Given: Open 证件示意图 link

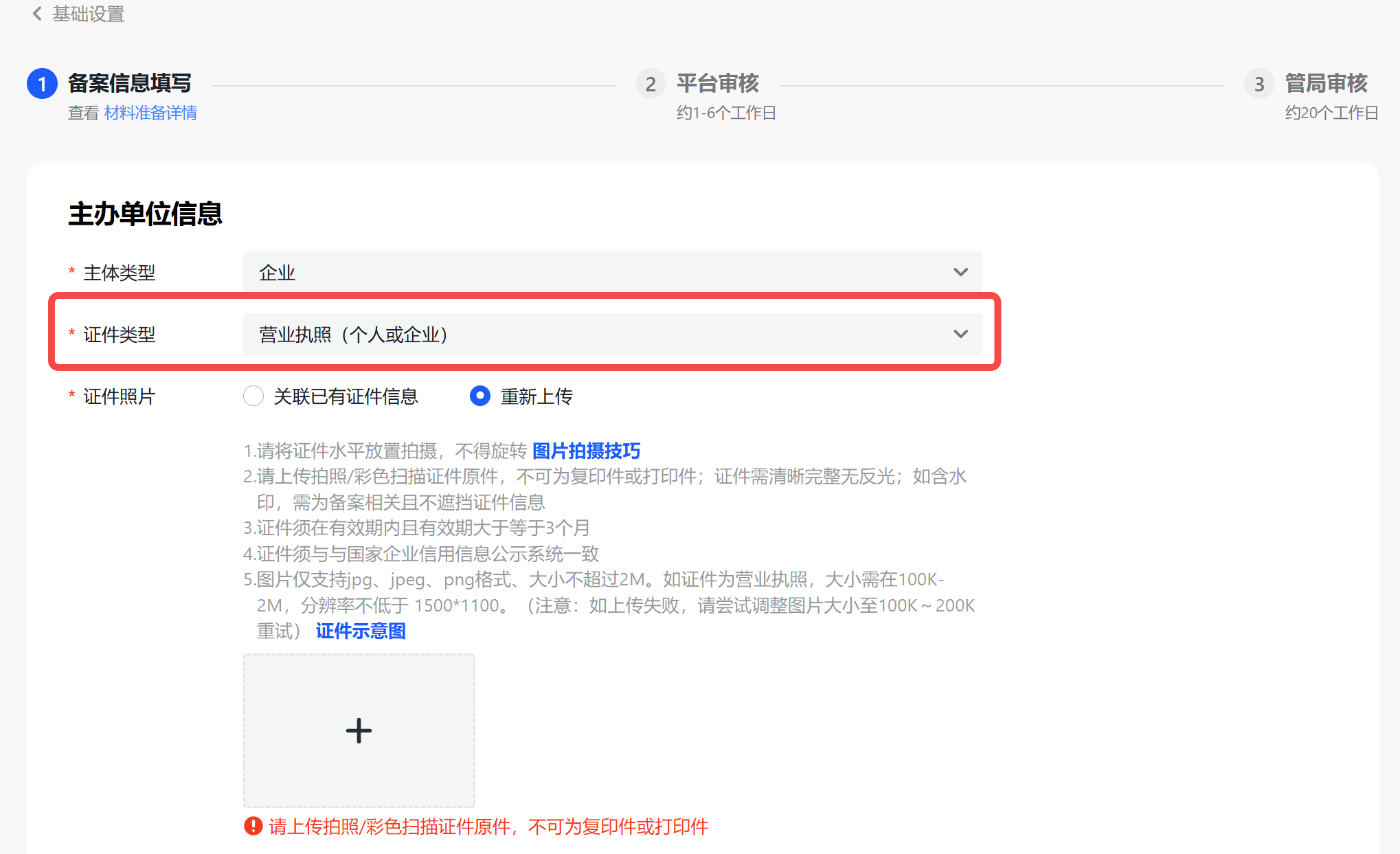Looking at the screenshot, I should [361, 631].
